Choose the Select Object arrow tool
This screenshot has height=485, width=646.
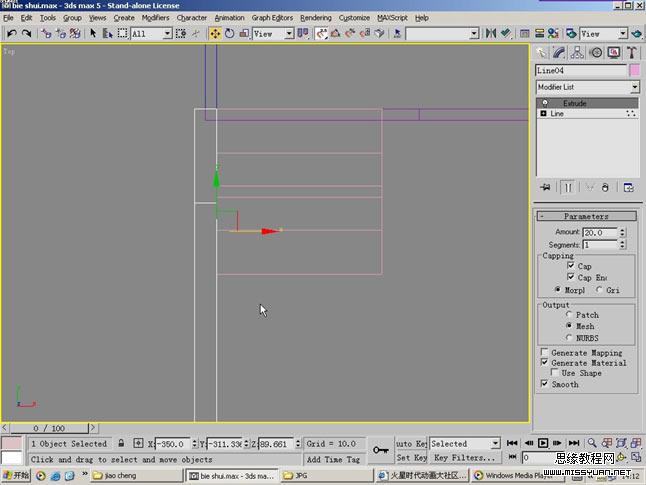pos(93,33)
